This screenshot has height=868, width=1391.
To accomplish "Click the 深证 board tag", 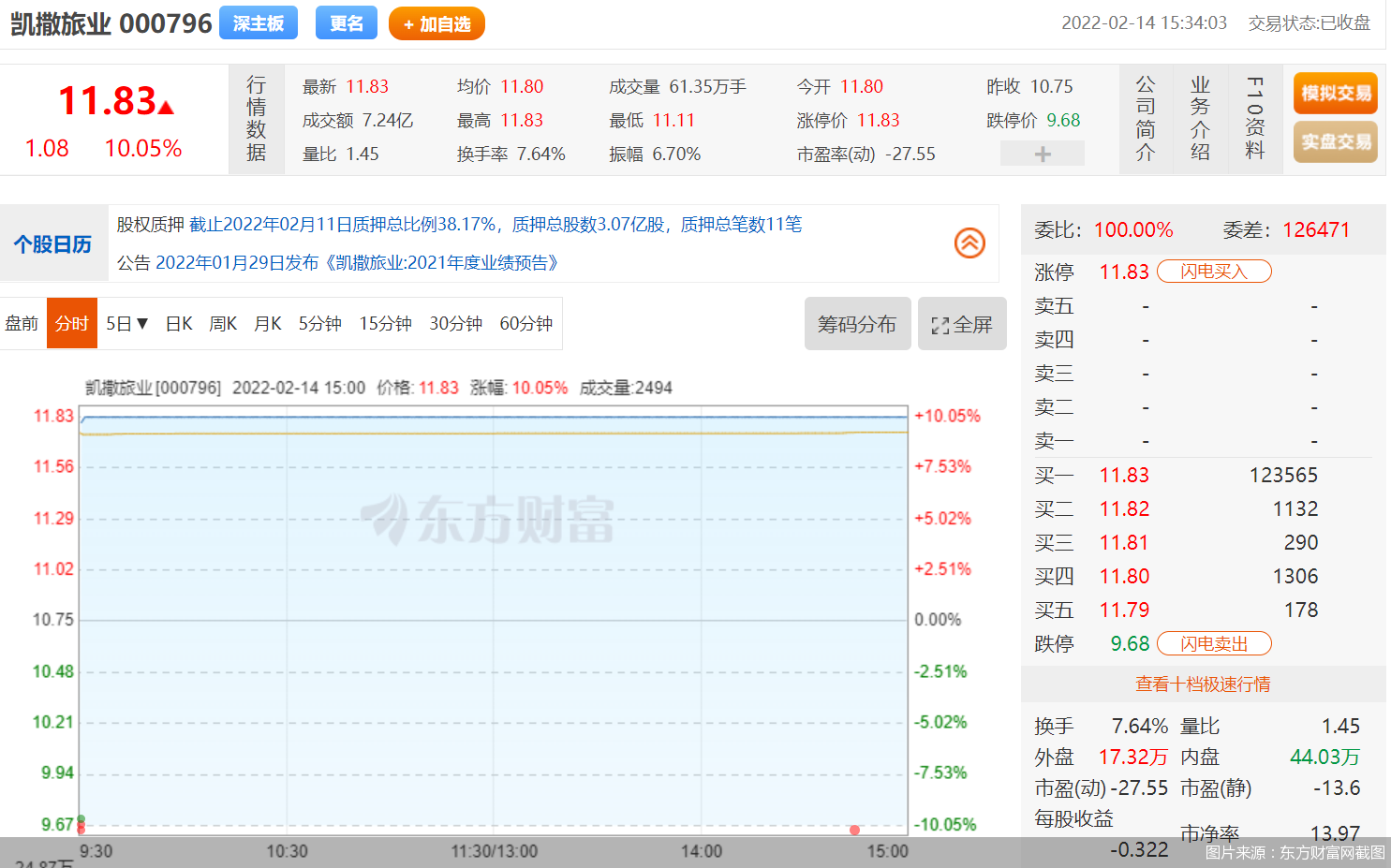I will click(x=259, y=23).
